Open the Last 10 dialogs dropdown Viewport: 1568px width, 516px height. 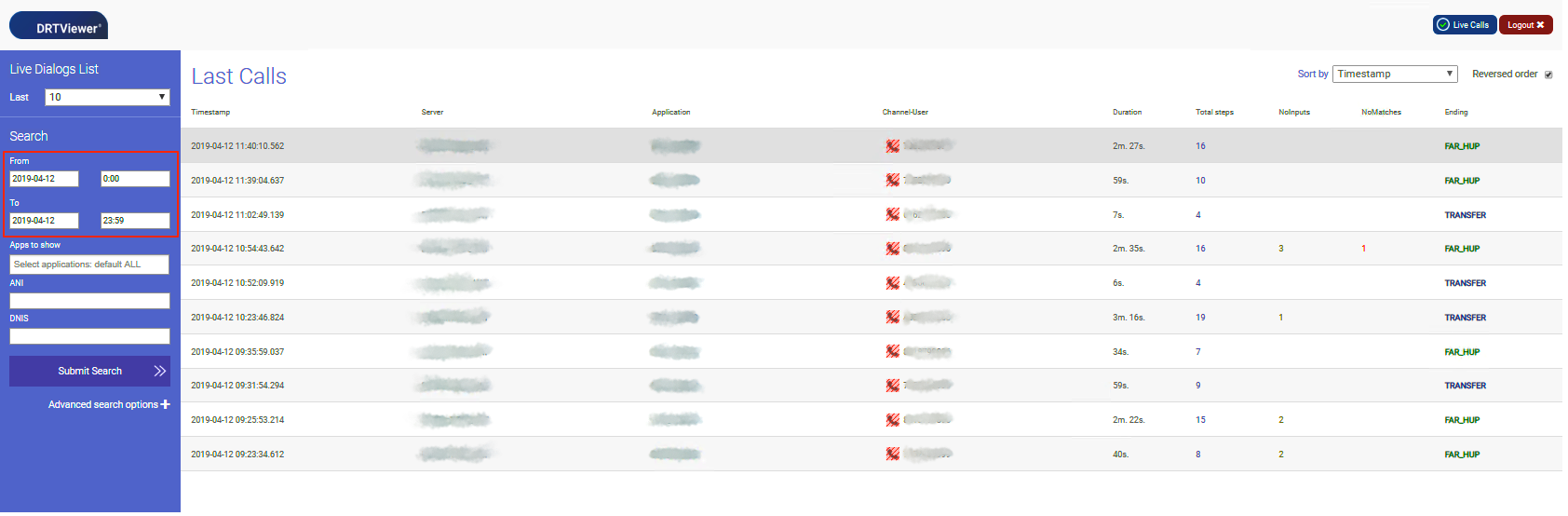coord(107,97)
